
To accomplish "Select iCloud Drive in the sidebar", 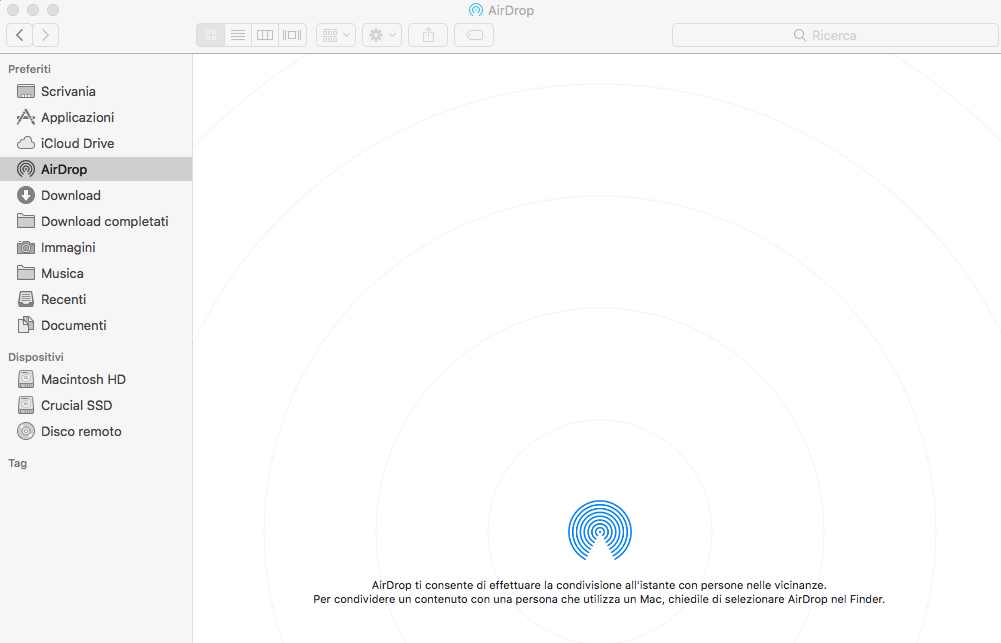I will pos(77,144).
